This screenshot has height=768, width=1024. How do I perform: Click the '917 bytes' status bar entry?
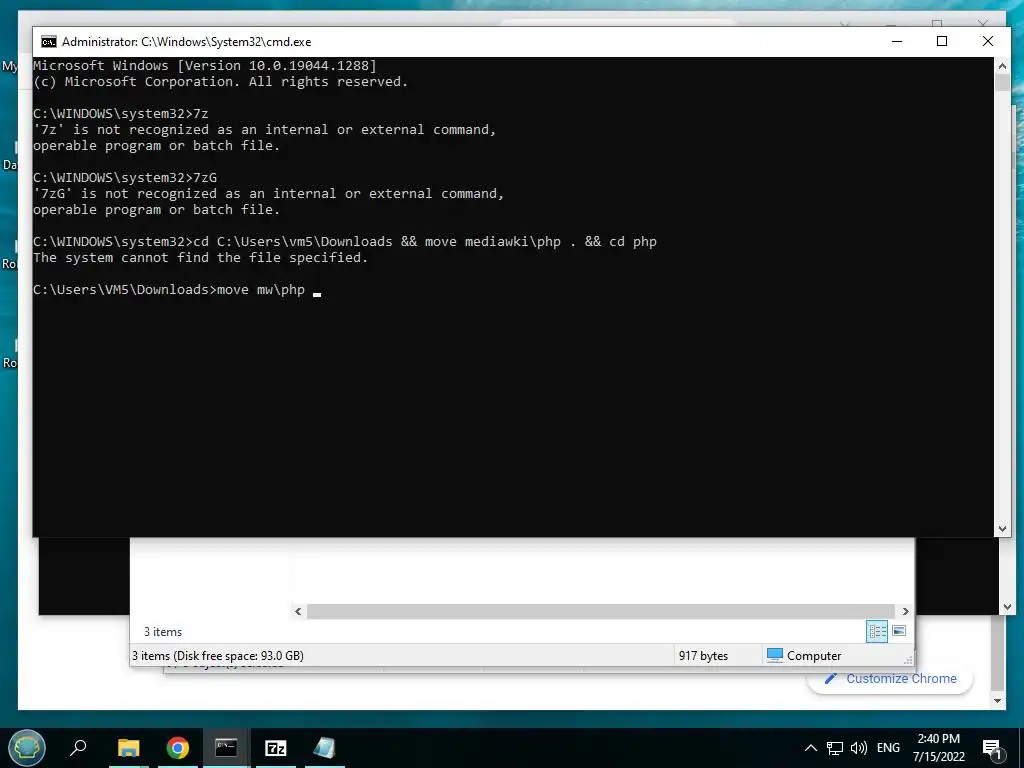(703, 656)
